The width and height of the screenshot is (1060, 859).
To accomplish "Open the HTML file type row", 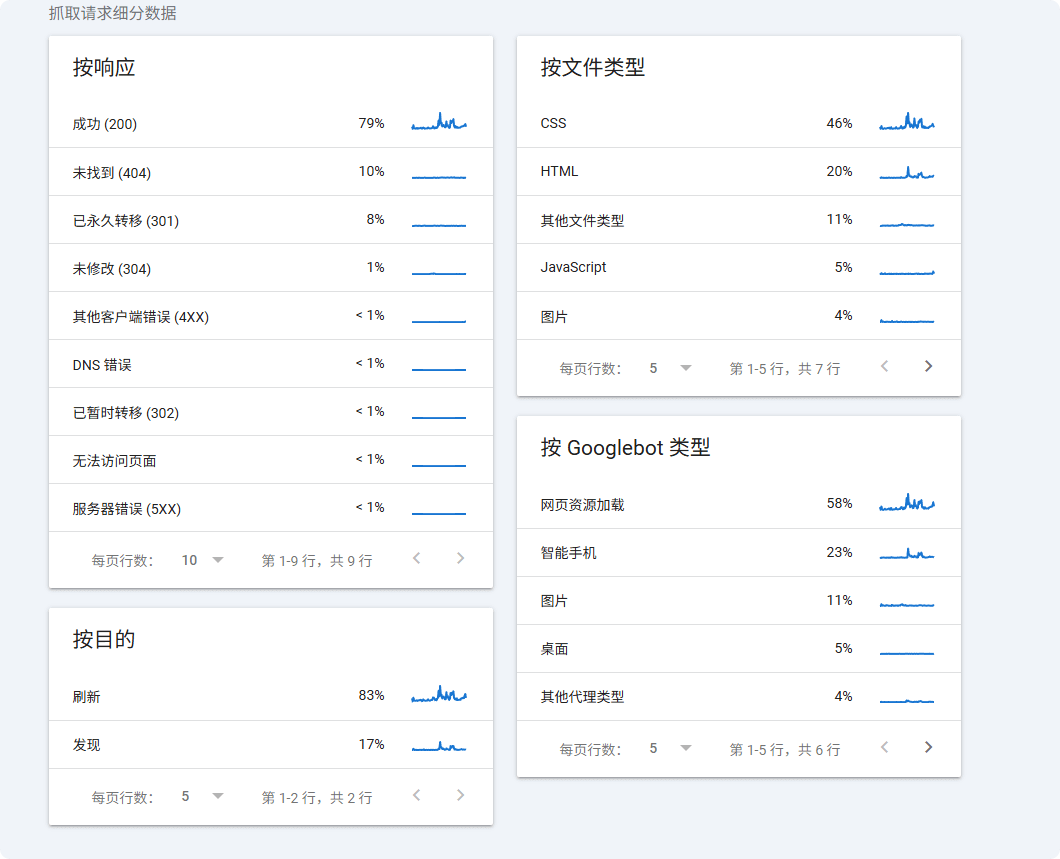I will tap(738, 172).
